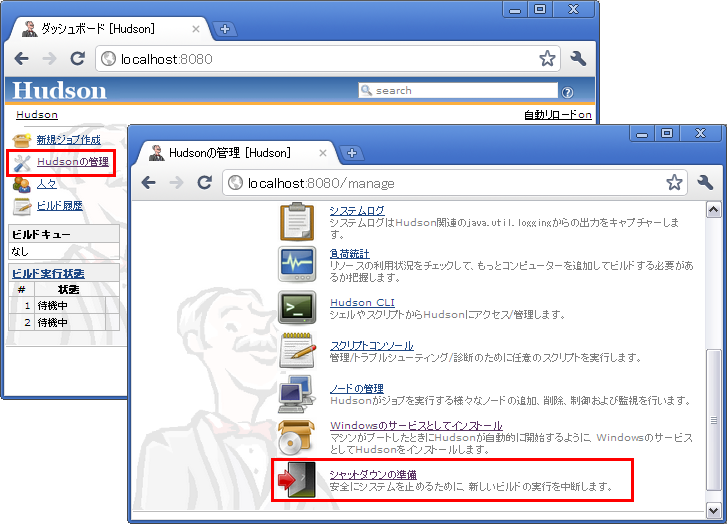The width and height of the screenshot is (727, 524).
Task: Open new tab in dashboard window
Action: [x=225, y=29]
